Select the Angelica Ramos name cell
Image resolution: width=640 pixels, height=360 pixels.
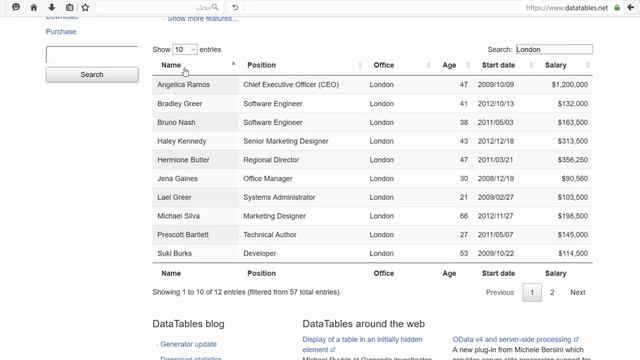tap(195, 85)
